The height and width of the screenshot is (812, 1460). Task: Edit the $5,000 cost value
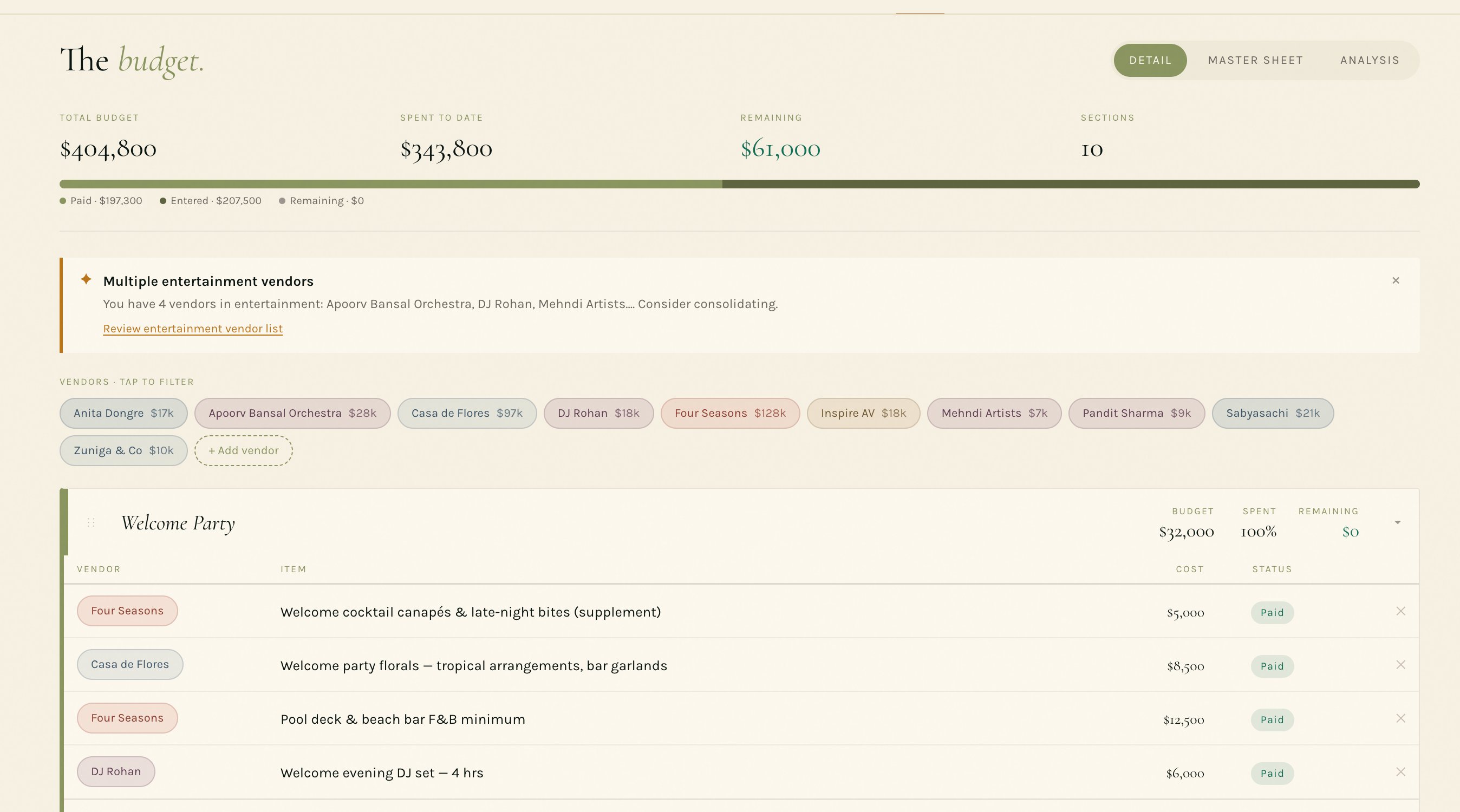pos(1185,613)
